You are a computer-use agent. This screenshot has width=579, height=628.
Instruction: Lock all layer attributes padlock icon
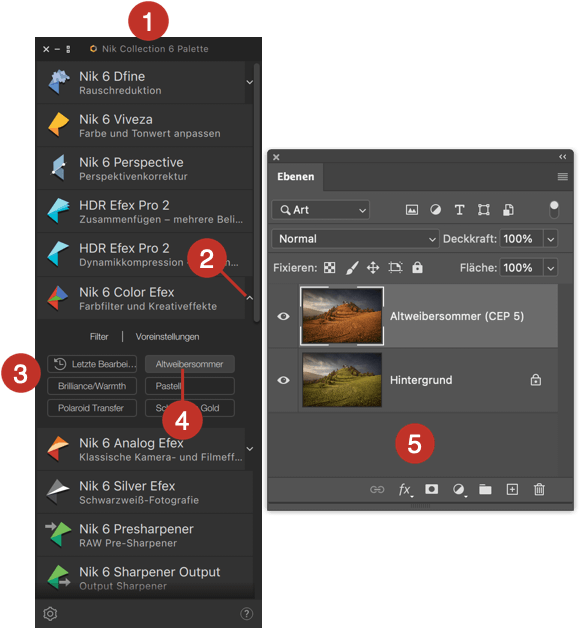click(417, 267)
